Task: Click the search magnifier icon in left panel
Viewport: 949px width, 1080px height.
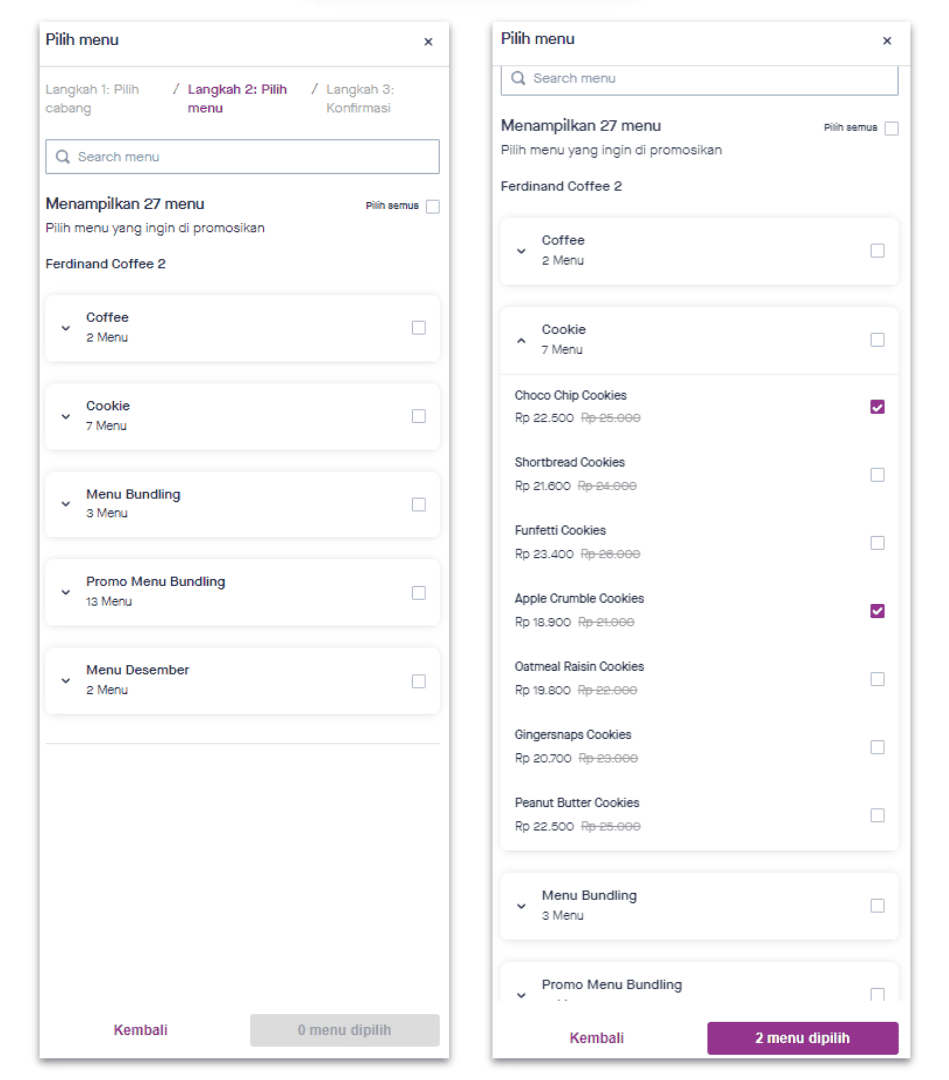Action: tap(63, 156)
